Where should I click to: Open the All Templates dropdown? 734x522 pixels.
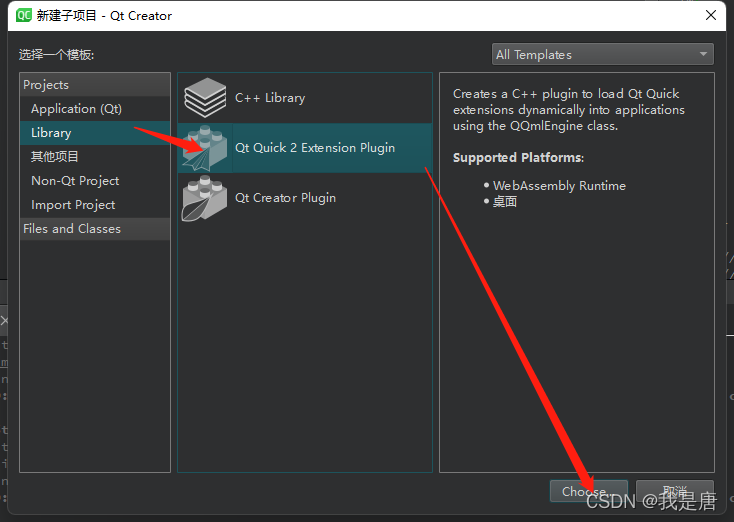click(x=602, y=54)
